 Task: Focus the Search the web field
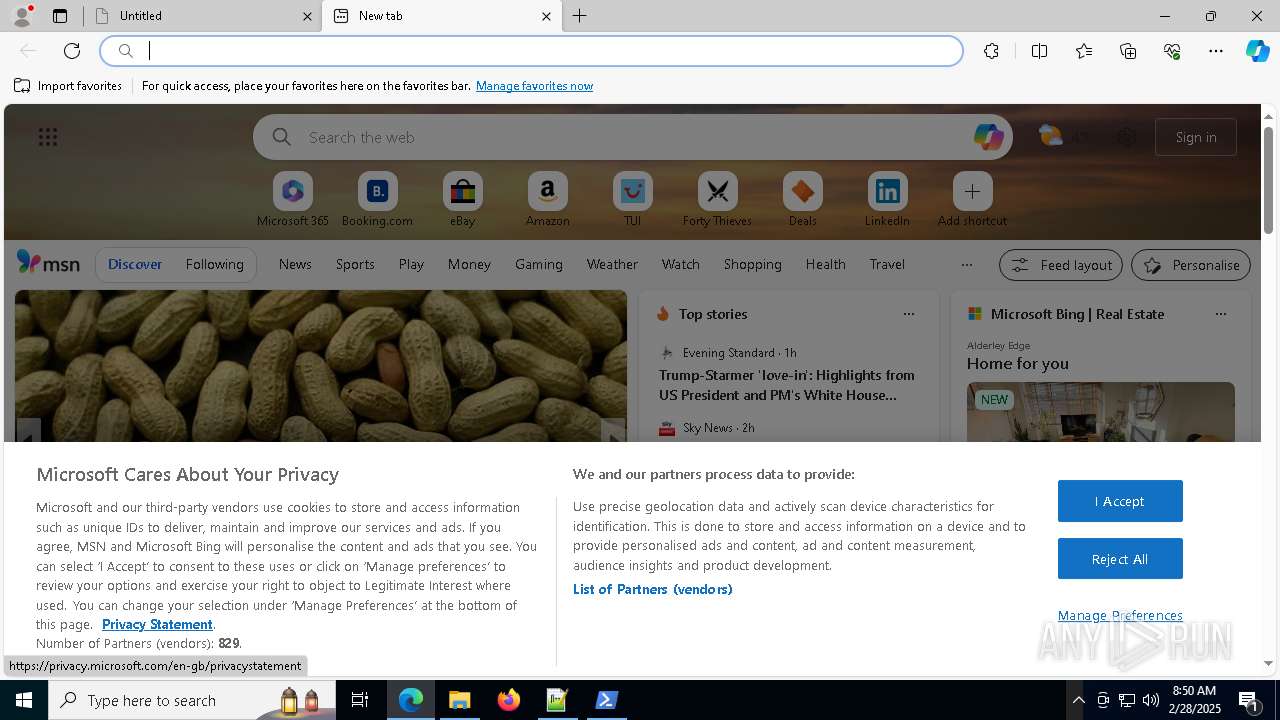click(x=633, y=137)
